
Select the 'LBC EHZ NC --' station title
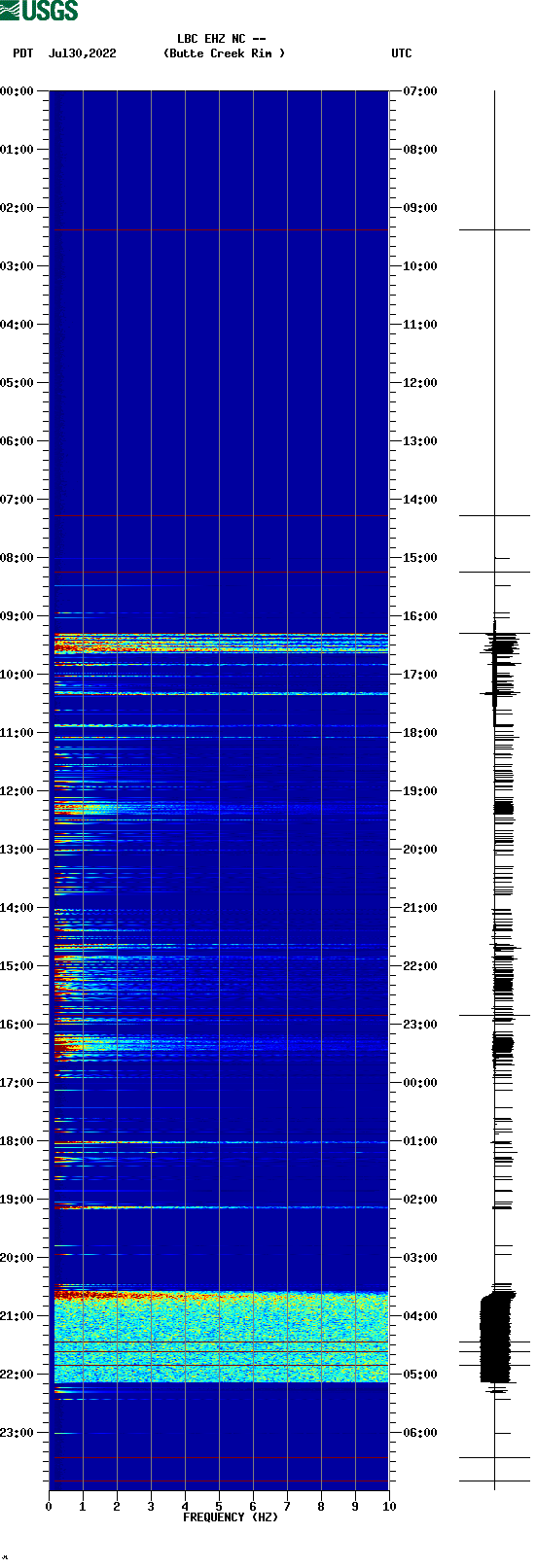click(222, 39)
